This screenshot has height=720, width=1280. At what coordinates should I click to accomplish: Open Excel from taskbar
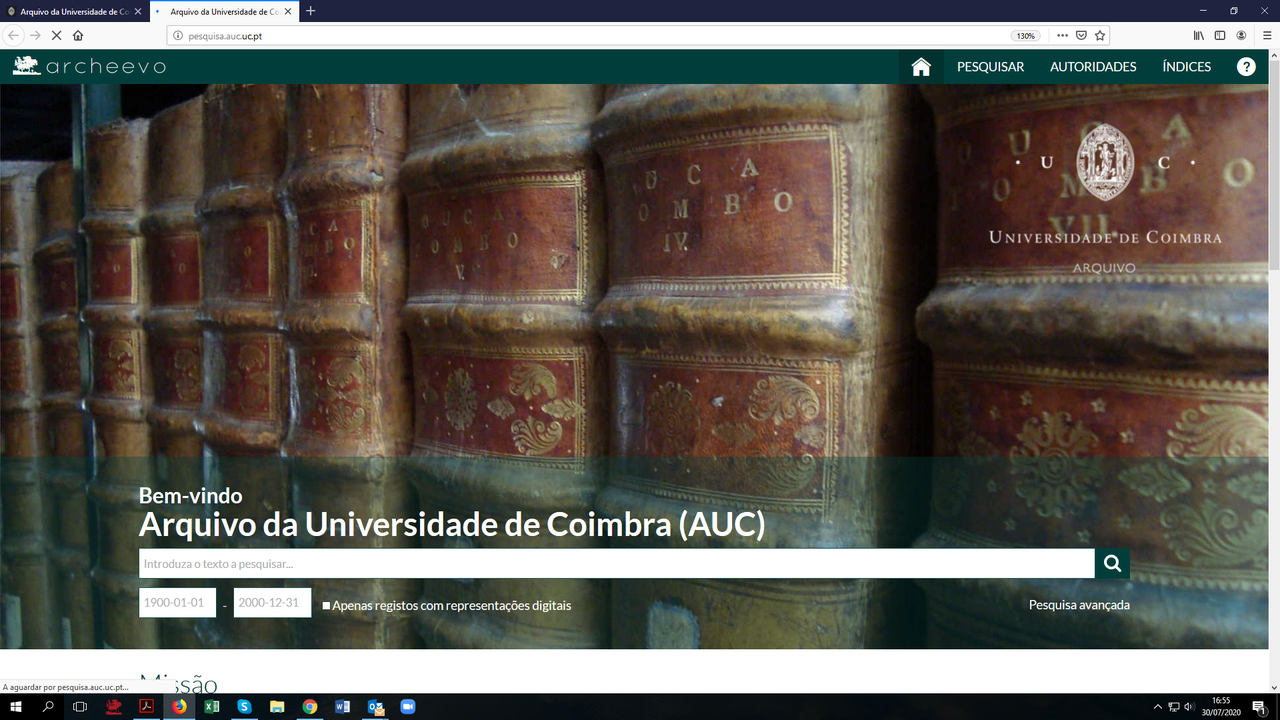[212, 707]
